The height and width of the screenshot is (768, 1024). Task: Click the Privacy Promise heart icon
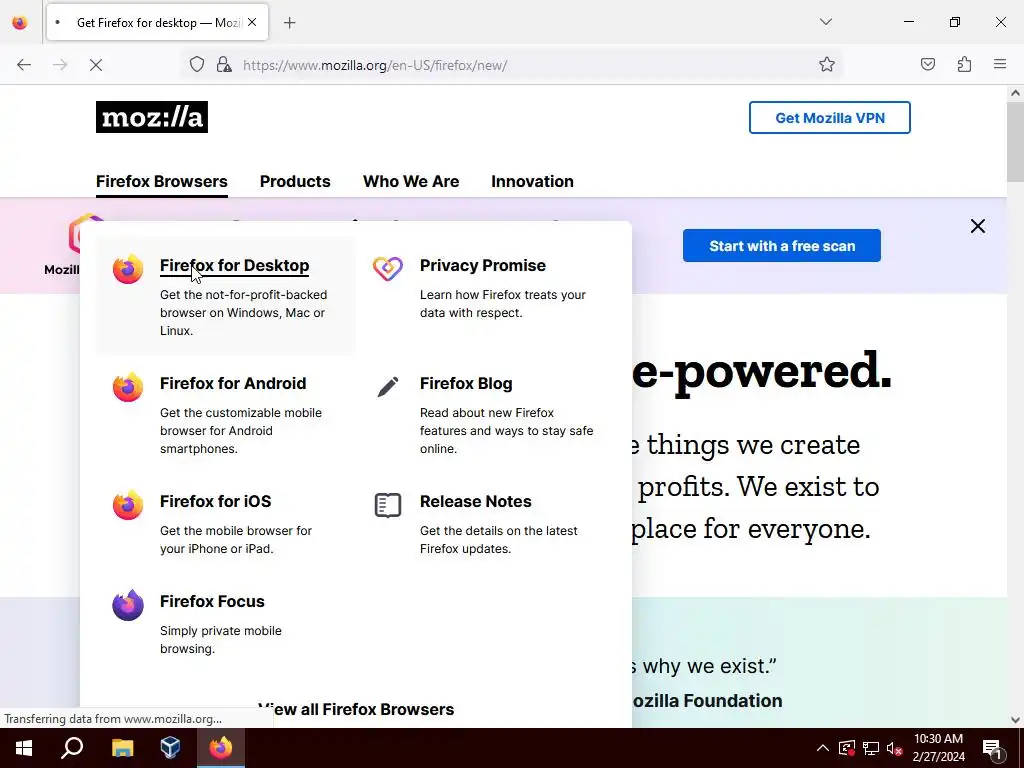(388, 268)
